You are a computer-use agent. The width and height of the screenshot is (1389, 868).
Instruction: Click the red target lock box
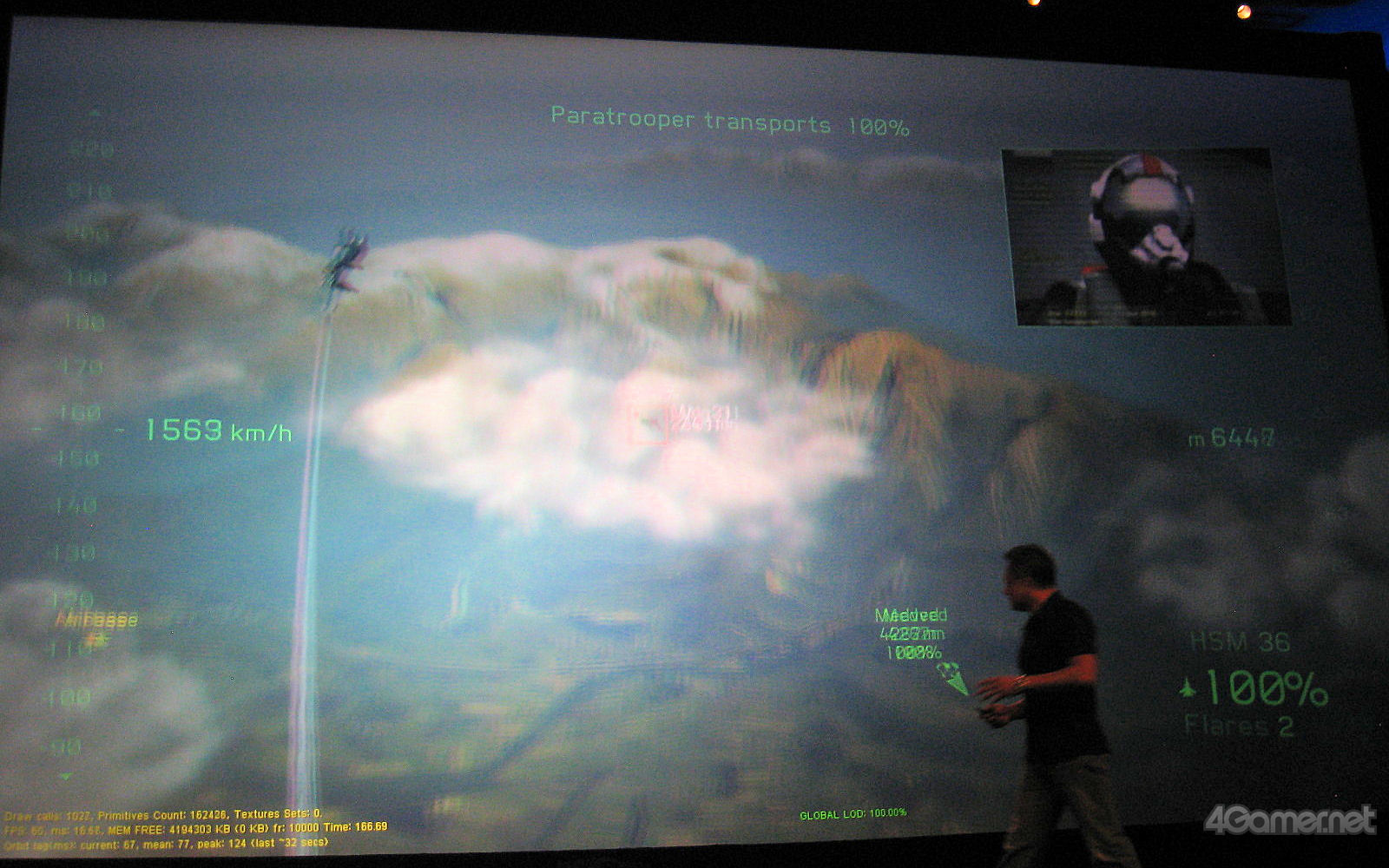click(x=647, y=426)
